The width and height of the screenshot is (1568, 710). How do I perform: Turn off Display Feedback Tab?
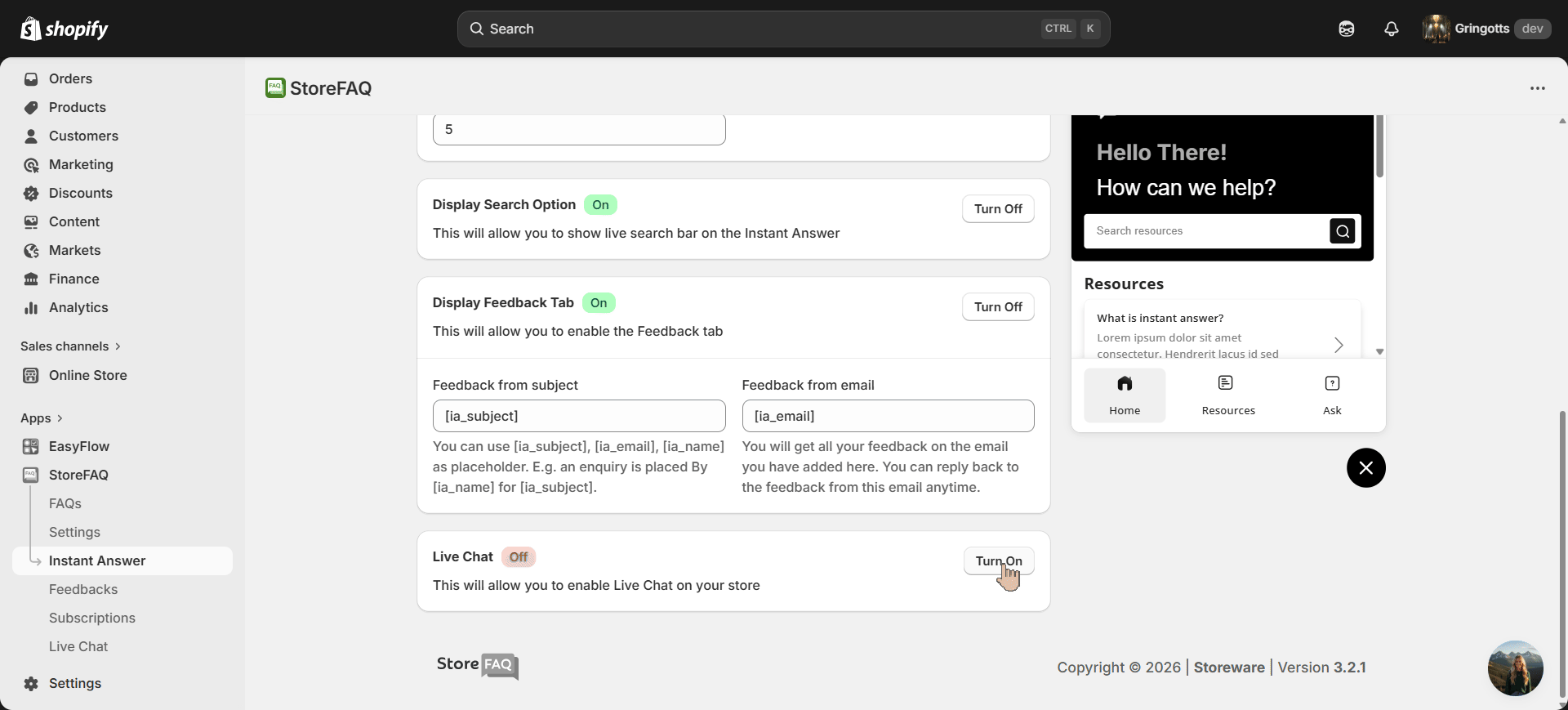pyautogui.click(x=998, y=307)
